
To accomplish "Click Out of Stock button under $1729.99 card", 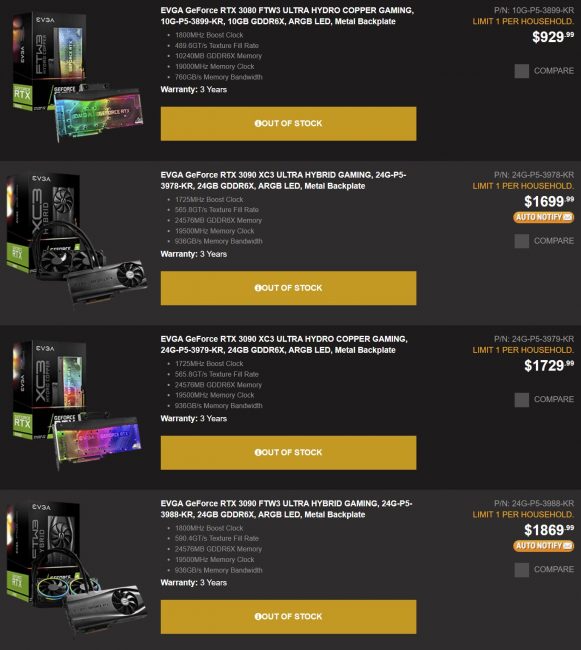I will point(288,453).
